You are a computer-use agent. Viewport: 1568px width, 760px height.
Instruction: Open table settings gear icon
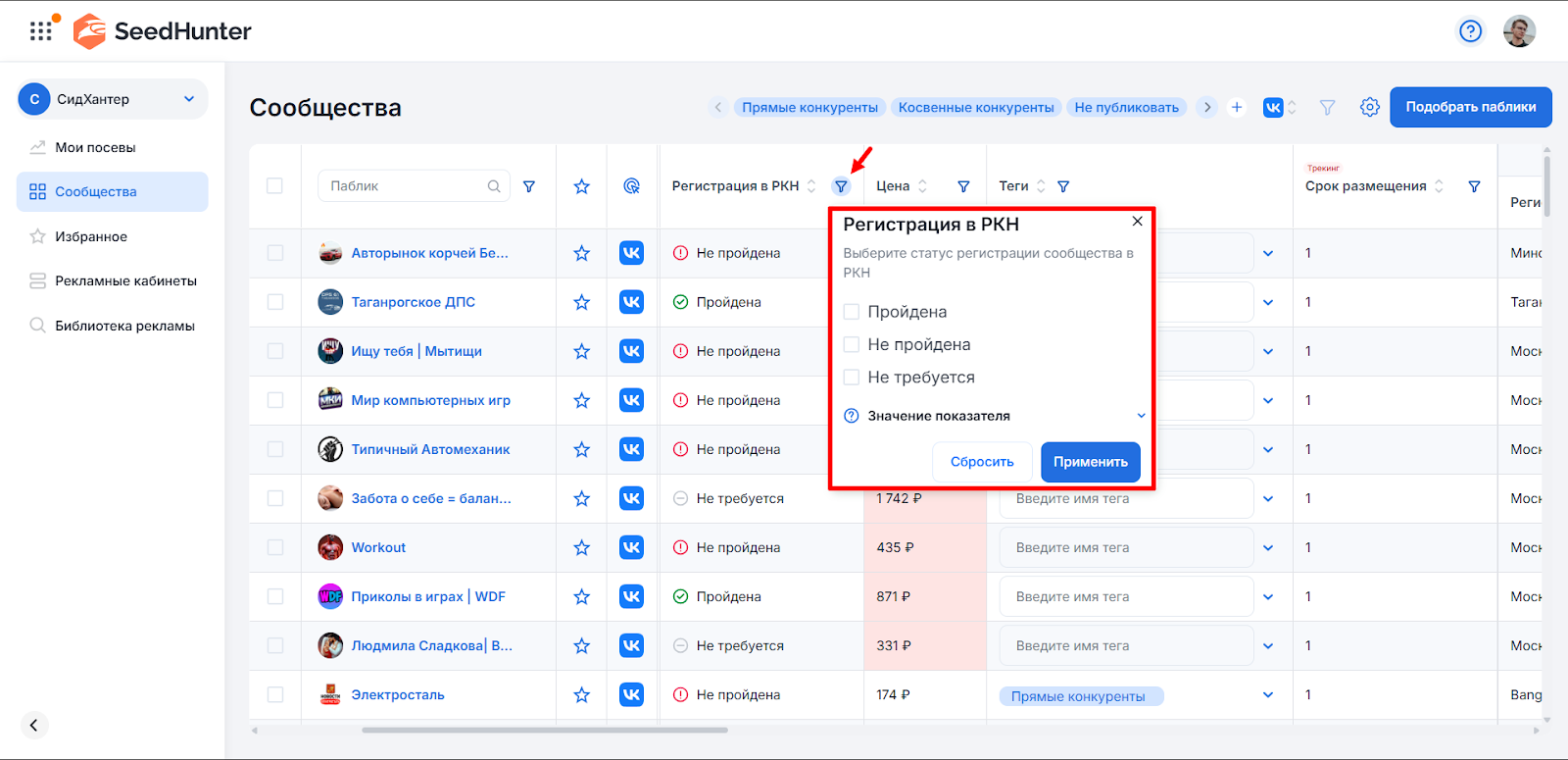point(1369,107)
